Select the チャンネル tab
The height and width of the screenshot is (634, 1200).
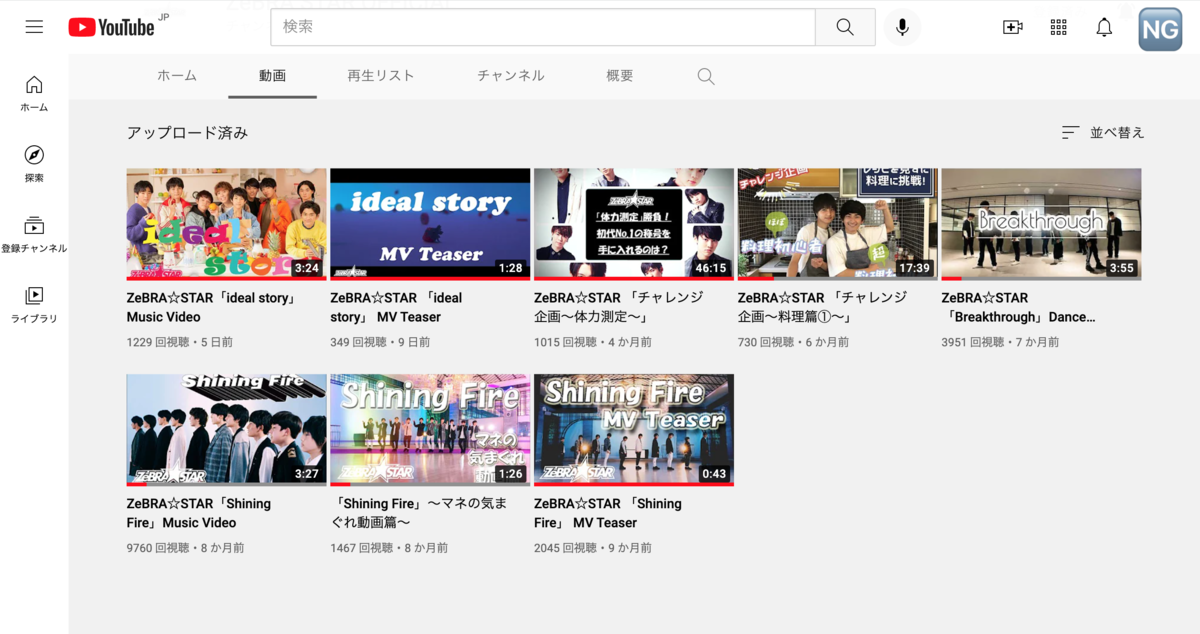pos(511,76)
